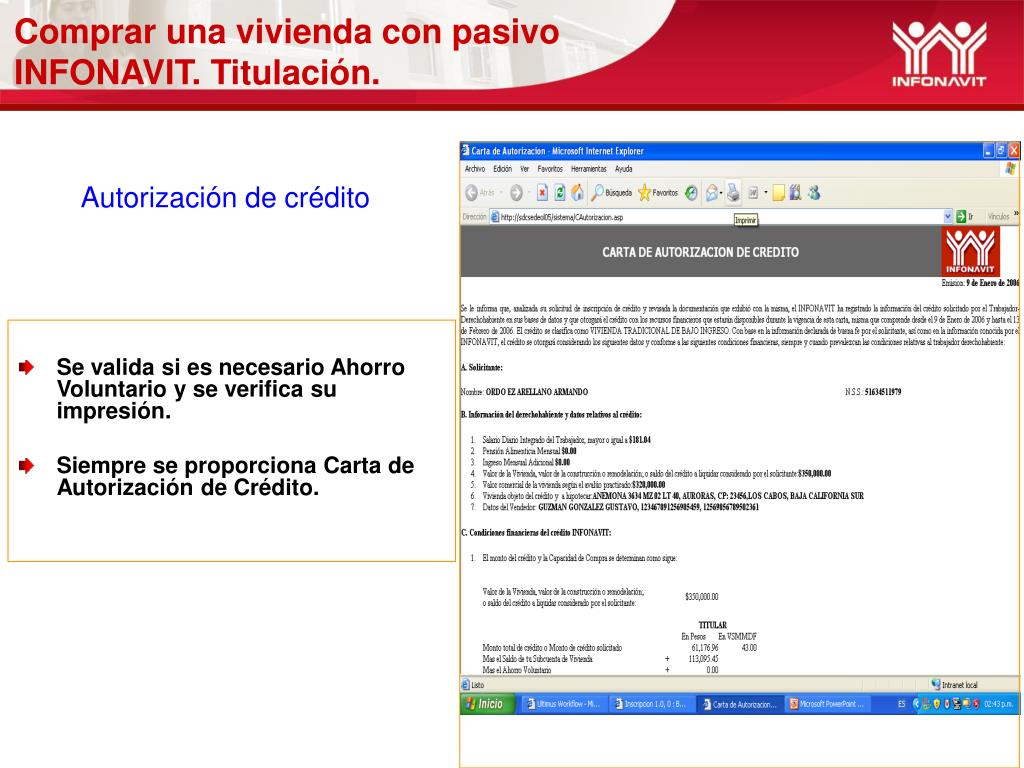Open the Favoritos star toolbar button
This screenshot has height=768, width=1024.
(x=658, y=193)
